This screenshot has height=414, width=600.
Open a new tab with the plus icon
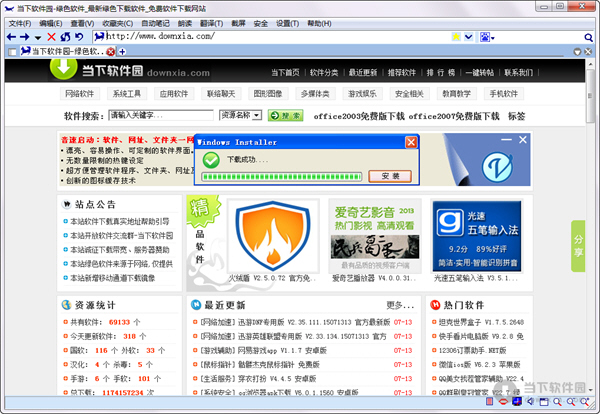point(122,52)
